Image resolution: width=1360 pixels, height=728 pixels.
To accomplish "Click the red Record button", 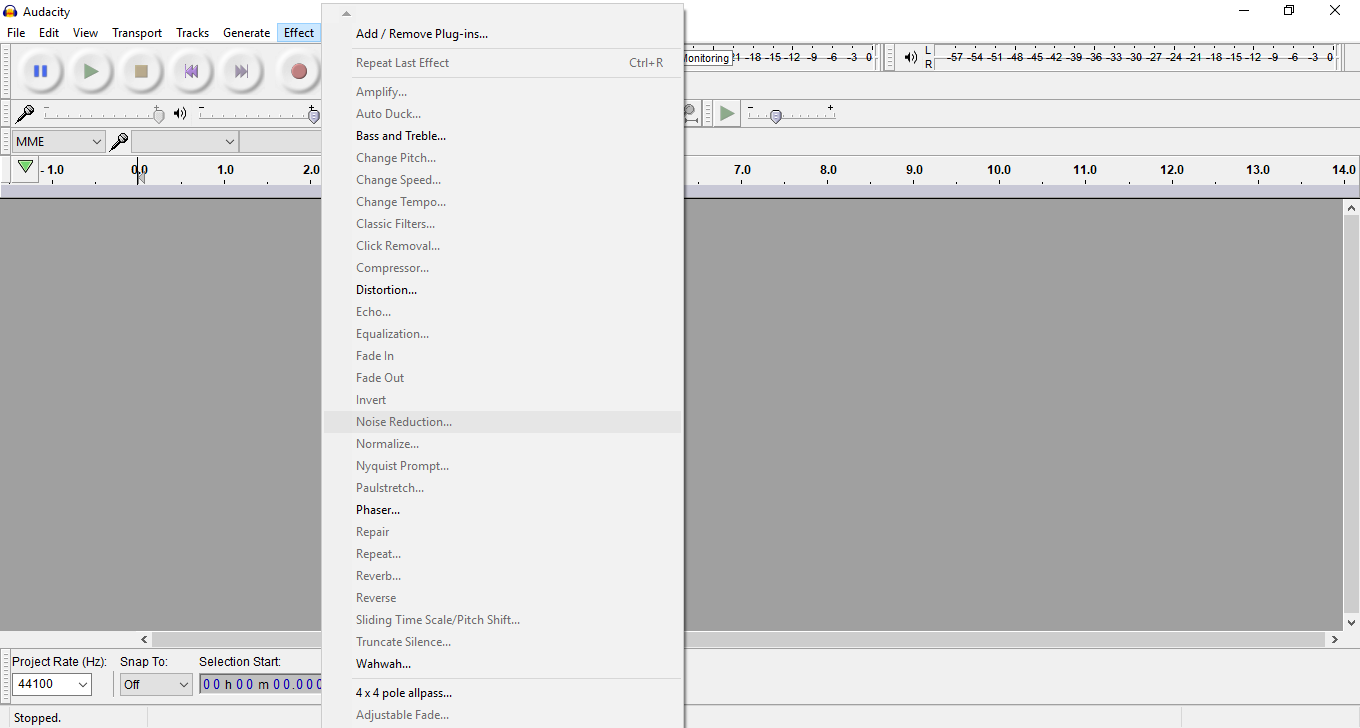I will tap(299, 71).
